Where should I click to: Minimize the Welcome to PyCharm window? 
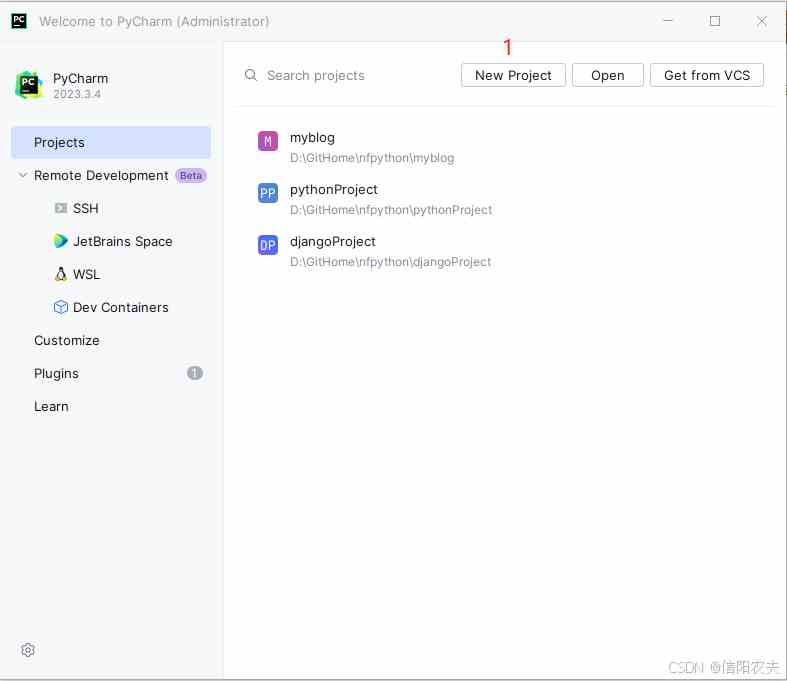668,21
